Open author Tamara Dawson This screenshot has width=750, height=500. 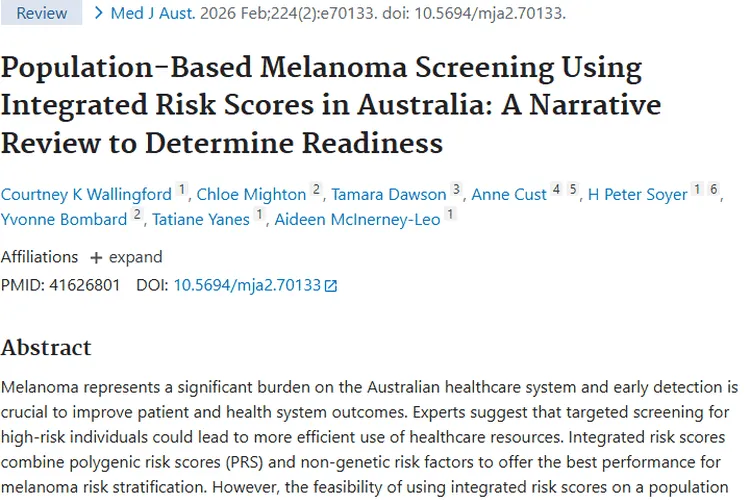[388, 194]
